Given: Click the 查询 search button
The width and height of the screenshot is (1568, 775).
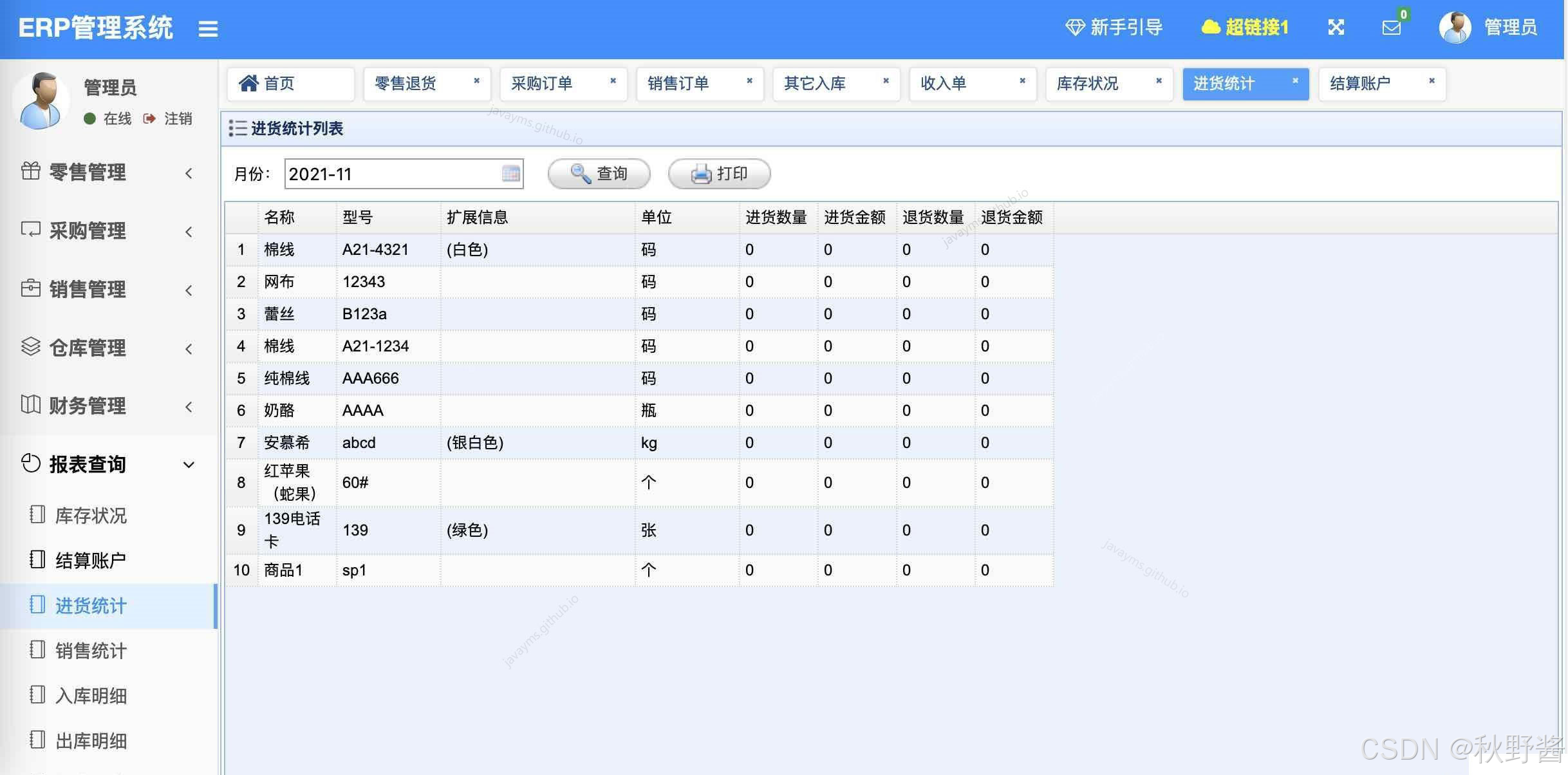Looking at the screenshot, I should pyautogui.click(x=599, y=174).
